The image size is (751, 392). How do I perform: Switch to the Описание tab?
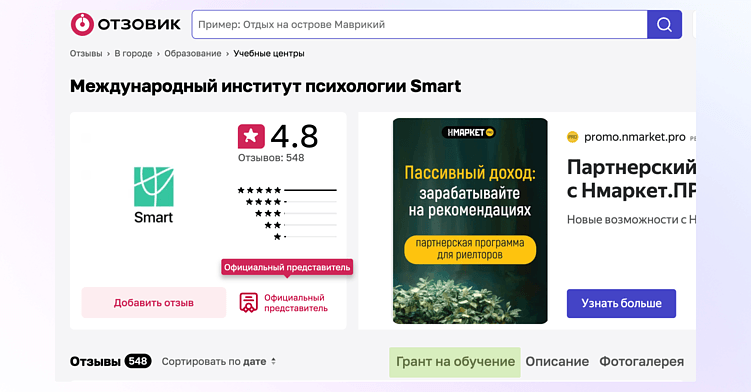[x=557, y=361]
